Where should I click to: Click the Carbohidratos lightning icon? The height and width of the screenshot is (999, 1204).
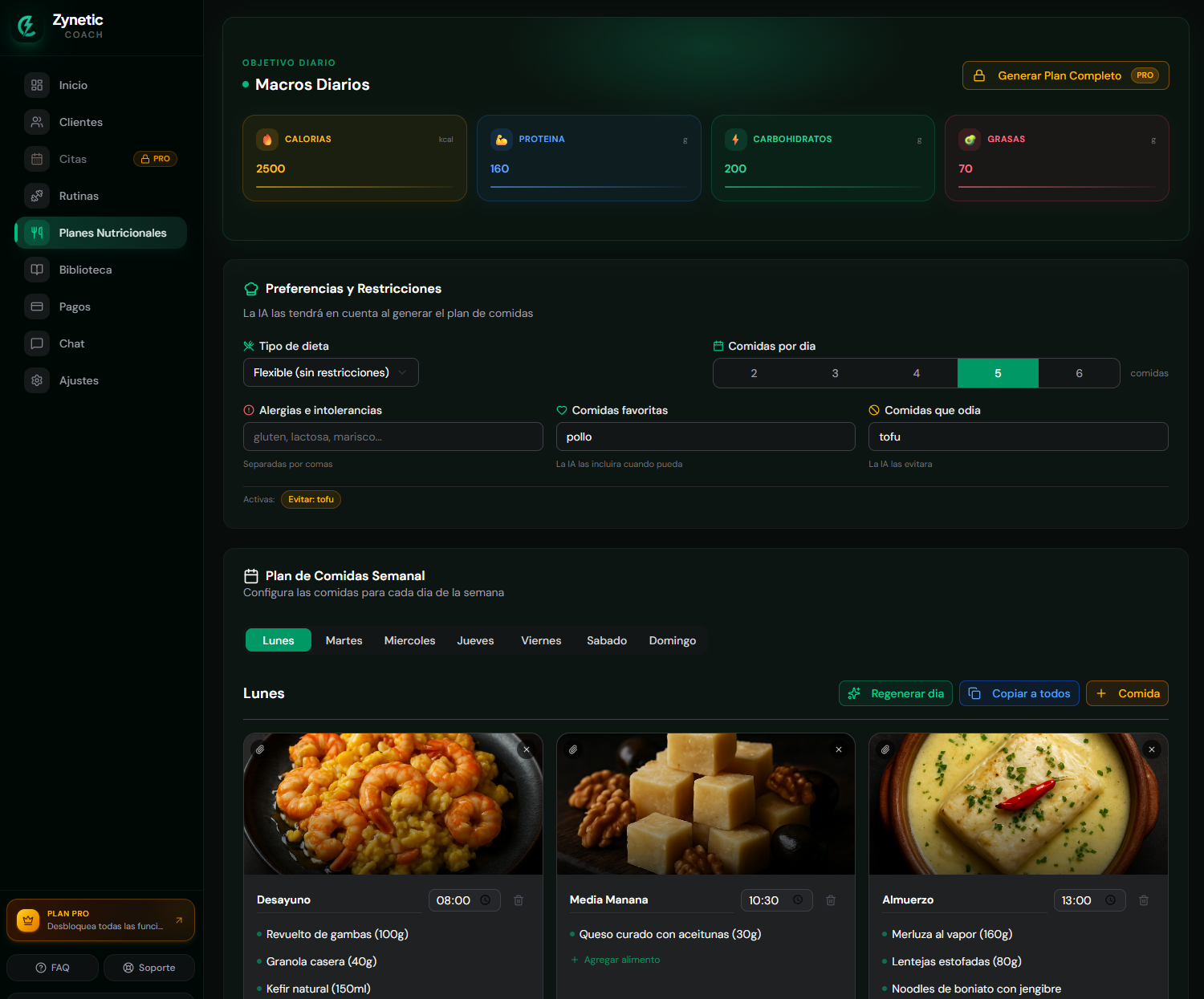click(x=735, y=140)
